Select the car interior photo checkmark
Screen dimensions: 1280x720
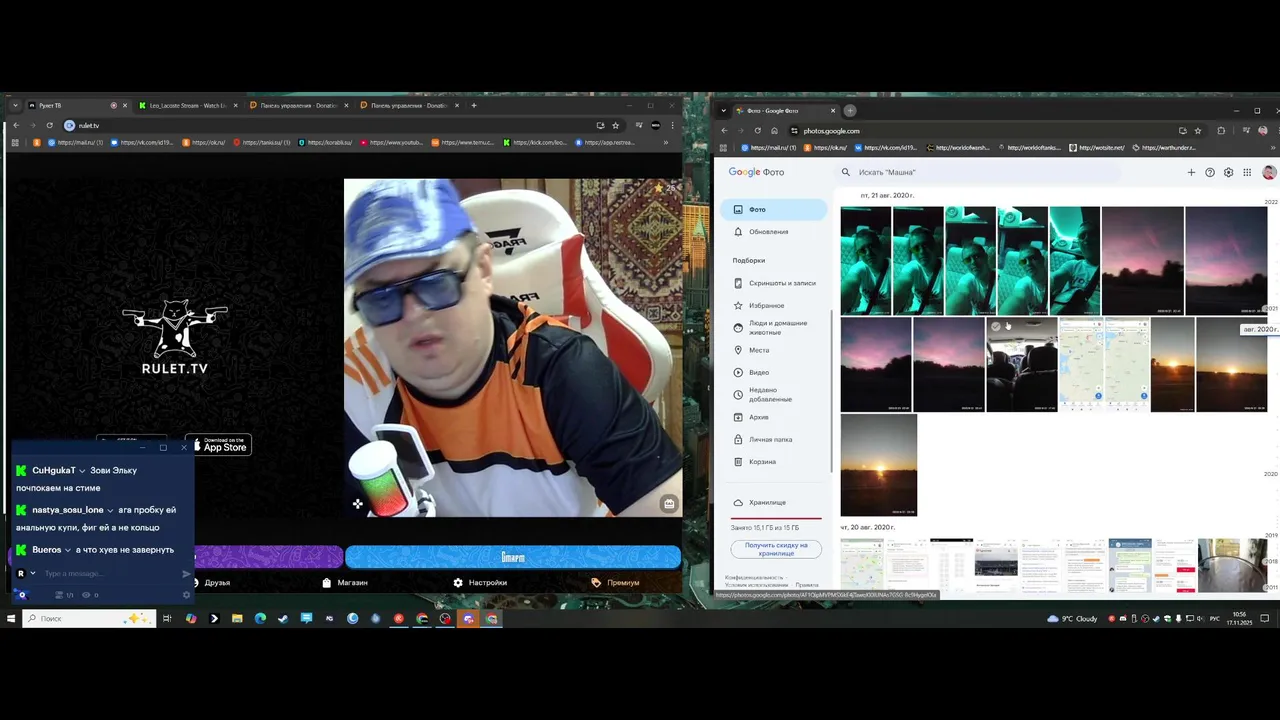pyautogui.click(x=995, y=326)
